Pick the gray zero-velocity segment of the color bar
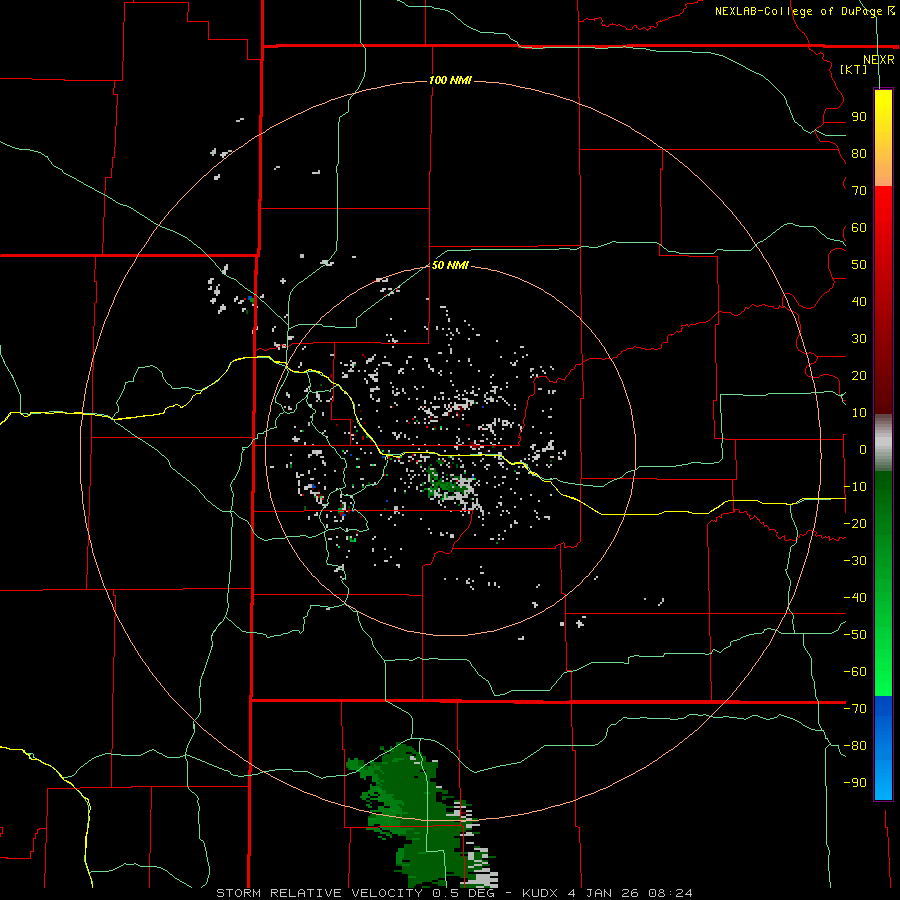 (883, 443)
